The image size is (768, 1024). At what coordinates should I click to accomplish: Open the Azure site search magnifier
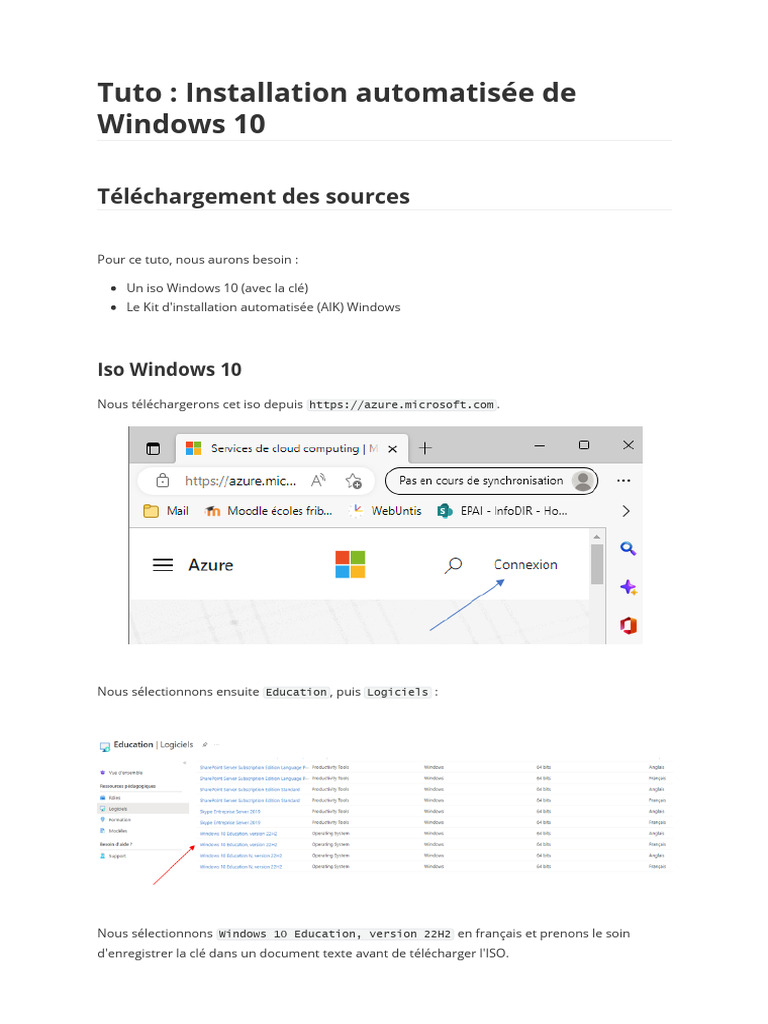tap(453, 565)
